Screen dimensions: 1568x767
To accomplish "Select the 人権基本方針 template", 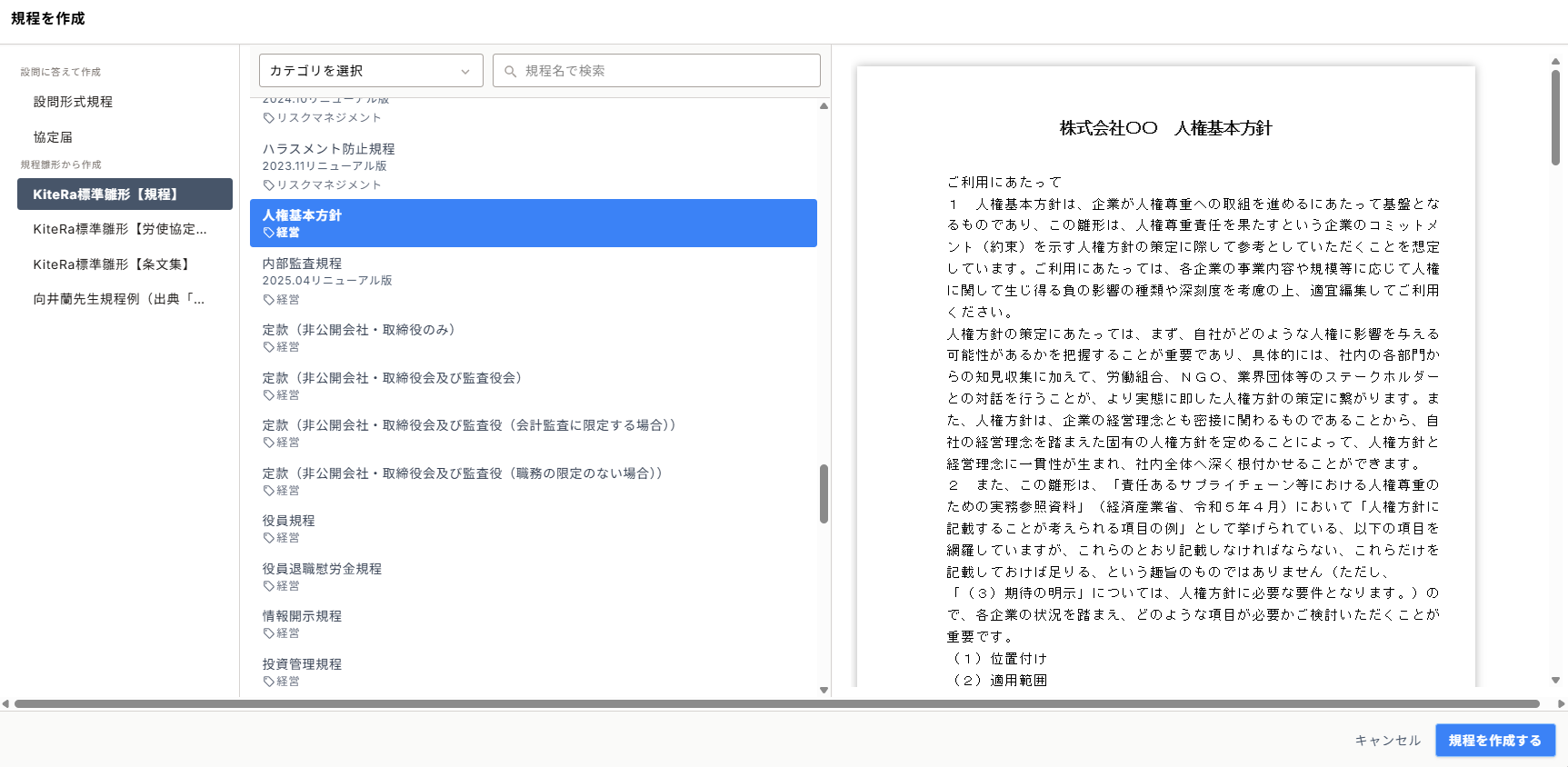I will click(x=533, y=224).
